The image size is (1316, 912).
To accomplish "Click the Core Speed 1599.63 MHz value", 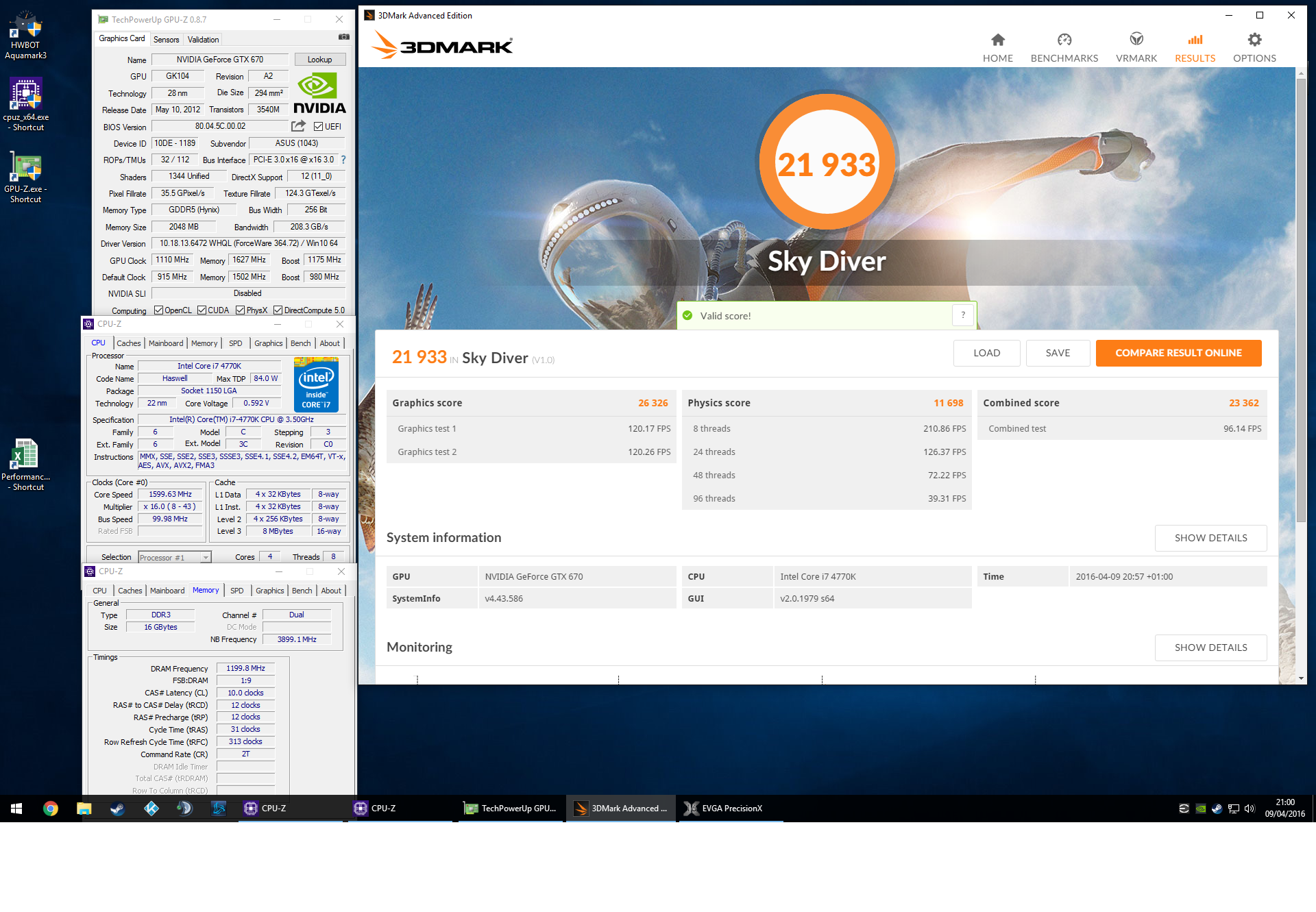I will 170,494.
